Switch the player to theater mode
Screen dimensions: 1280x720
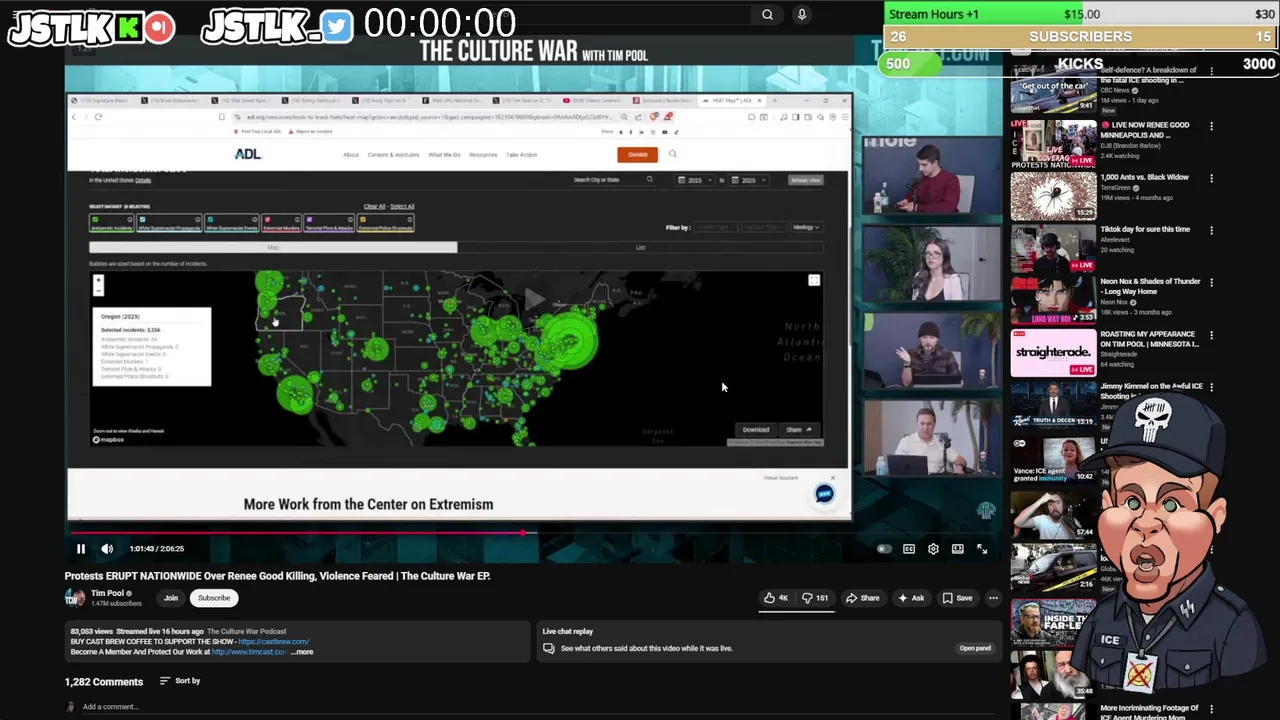[x=958, y=548]
